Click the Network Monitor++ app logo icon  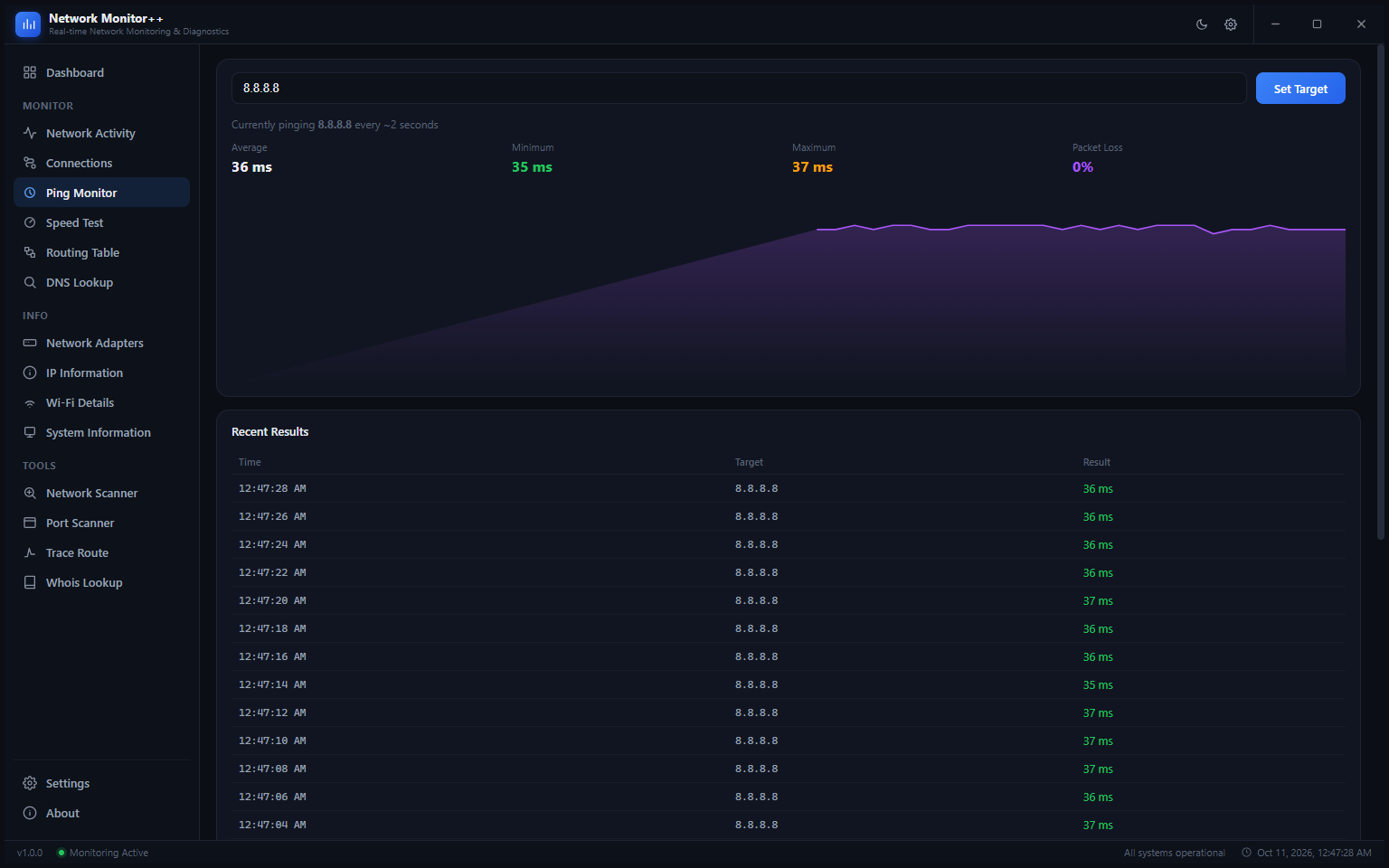tap(28, 24)
